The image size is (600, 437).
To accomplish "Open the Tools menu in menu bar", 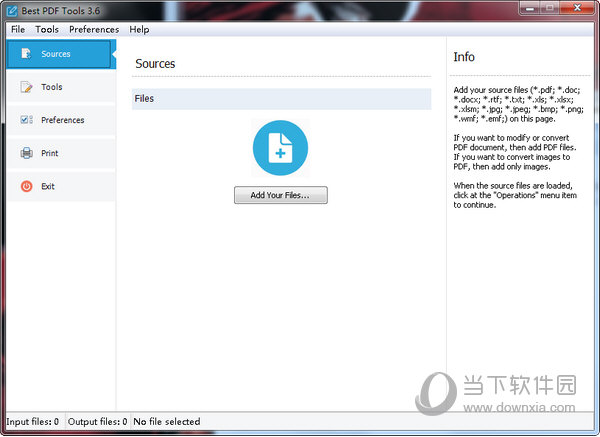I will (x=47, y=29).
